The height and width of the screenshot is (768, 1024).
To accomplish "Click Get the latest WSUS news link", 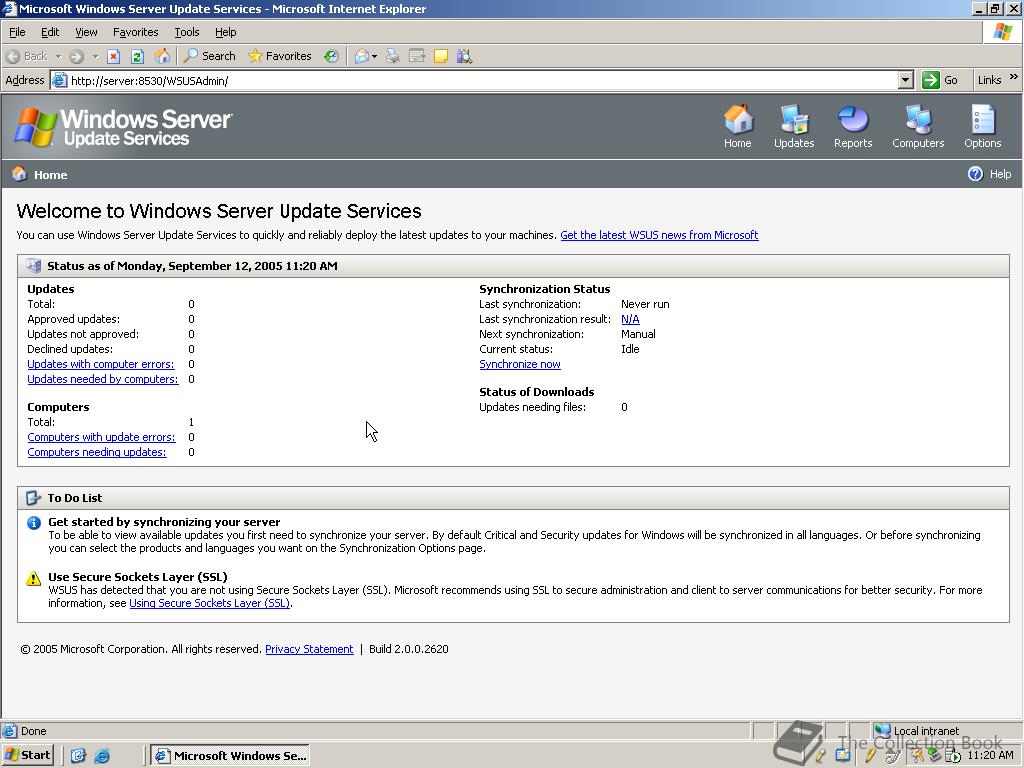I will (x=659, y=235).
